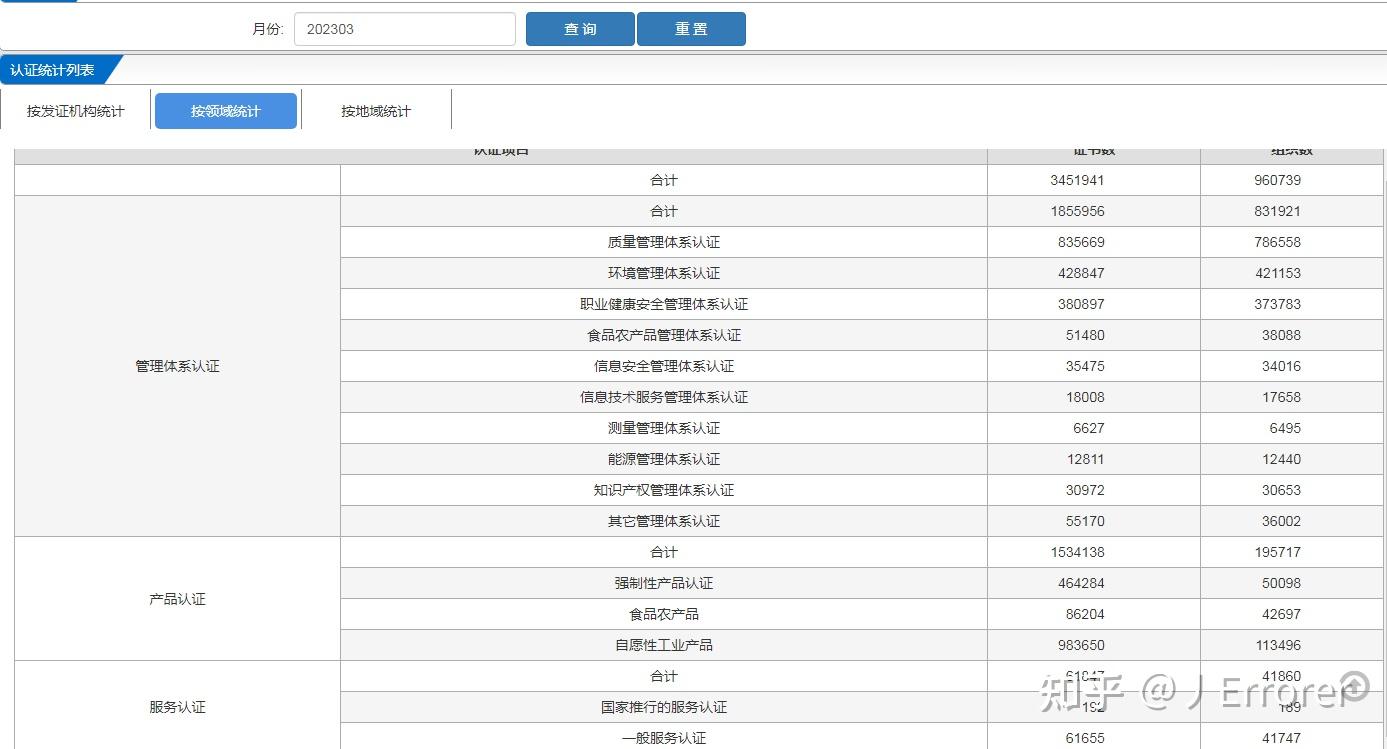Click the scroll-to-top arrow icon
The image size is (1387, 749).
click(x=1355, y=685)
